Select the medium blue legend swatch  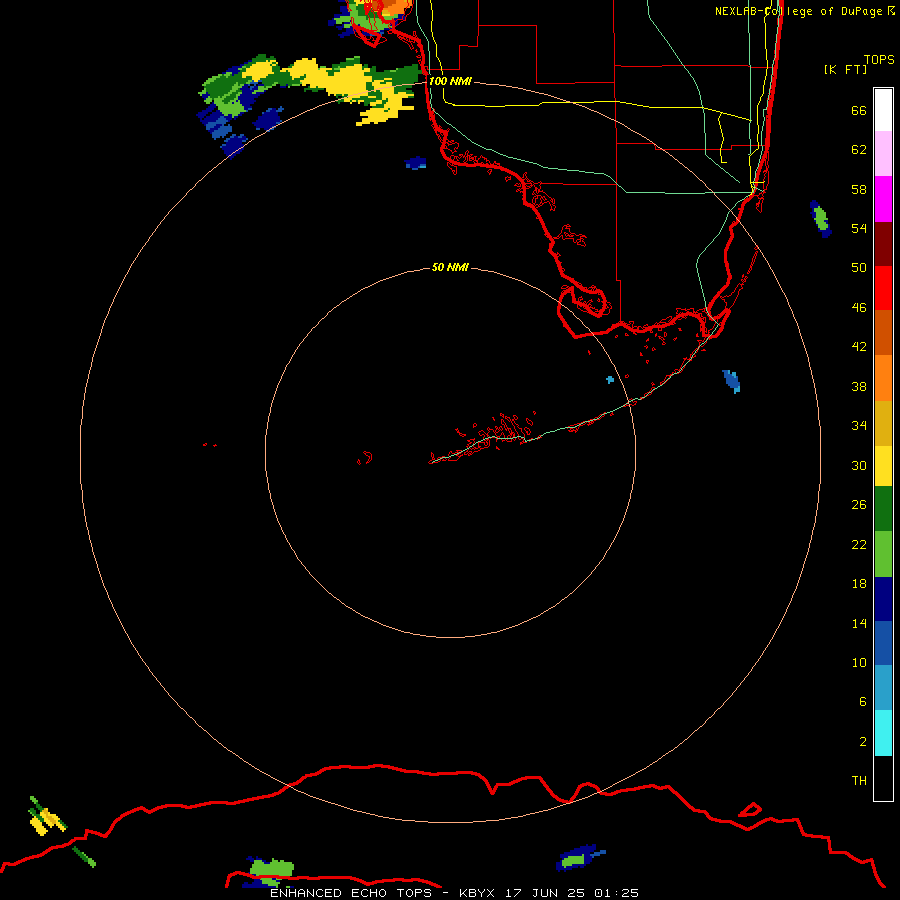pos(883,643)
